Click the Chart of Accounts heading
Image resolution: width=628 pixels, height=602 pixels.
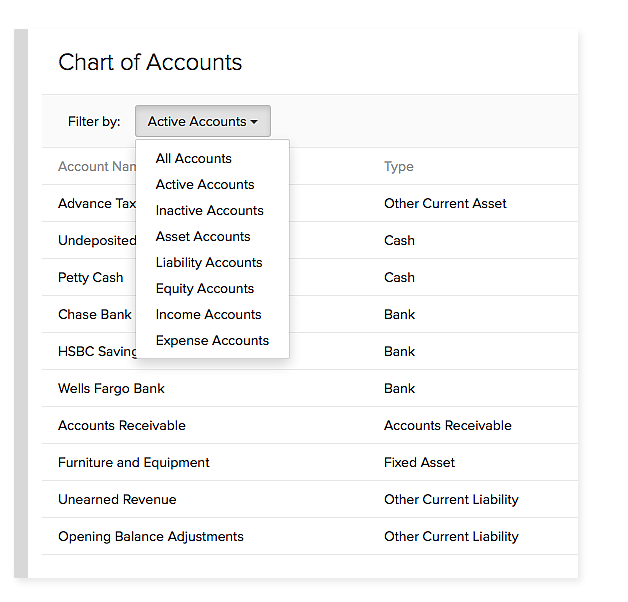tap(150, 62)
